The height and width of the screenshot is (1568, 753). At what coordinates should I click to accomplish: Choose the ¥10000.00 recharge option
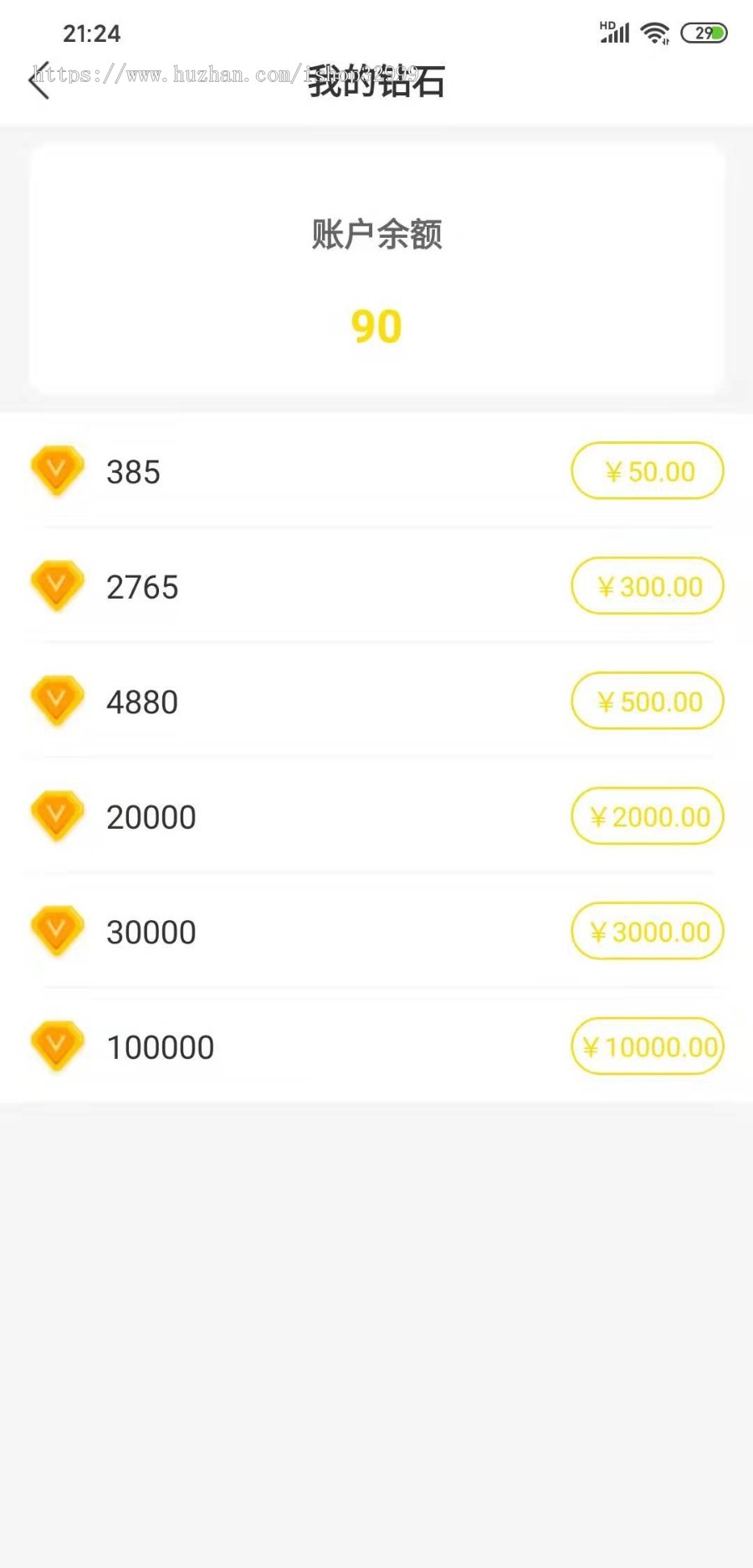647,1046
